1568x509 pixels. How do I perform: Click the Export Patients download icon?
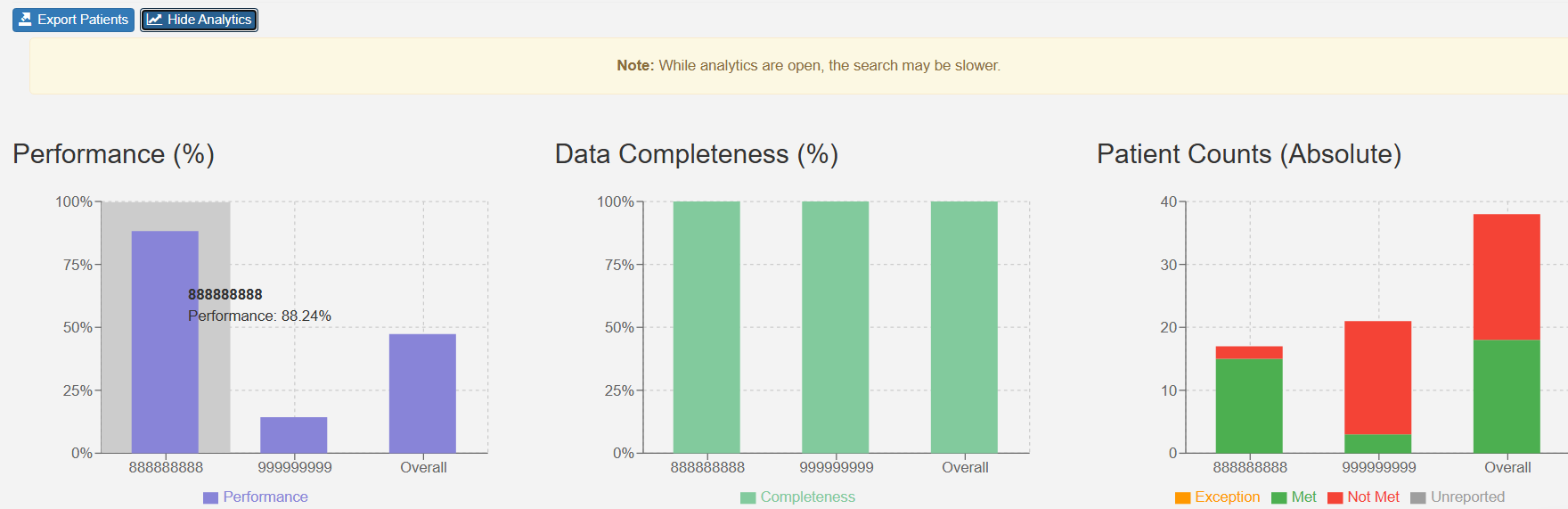[x=25, y=20]
